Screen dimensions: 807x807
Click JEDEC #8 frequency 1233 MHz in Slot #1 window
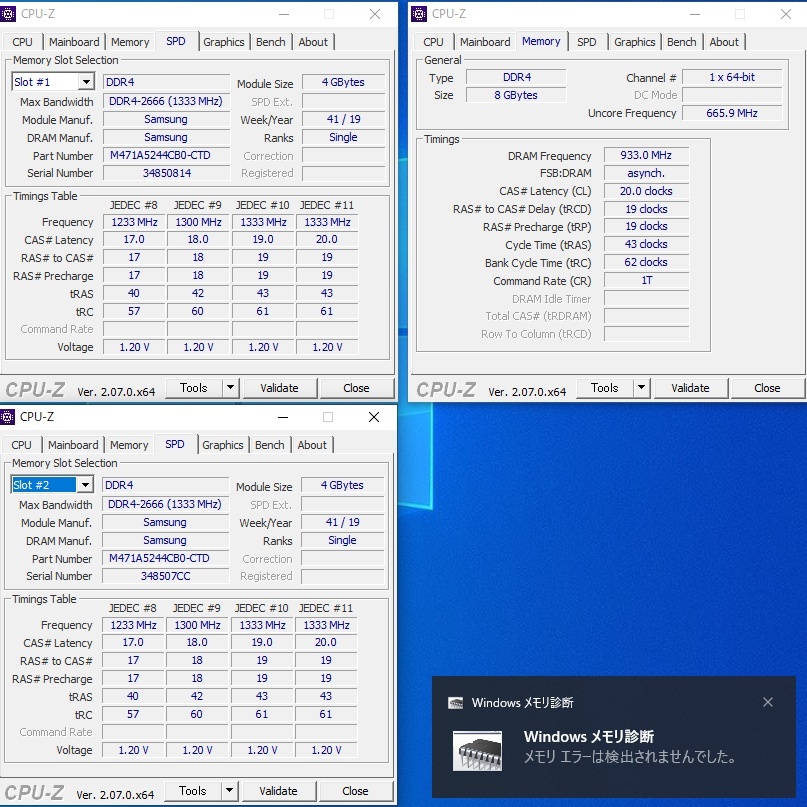[134, 222]
